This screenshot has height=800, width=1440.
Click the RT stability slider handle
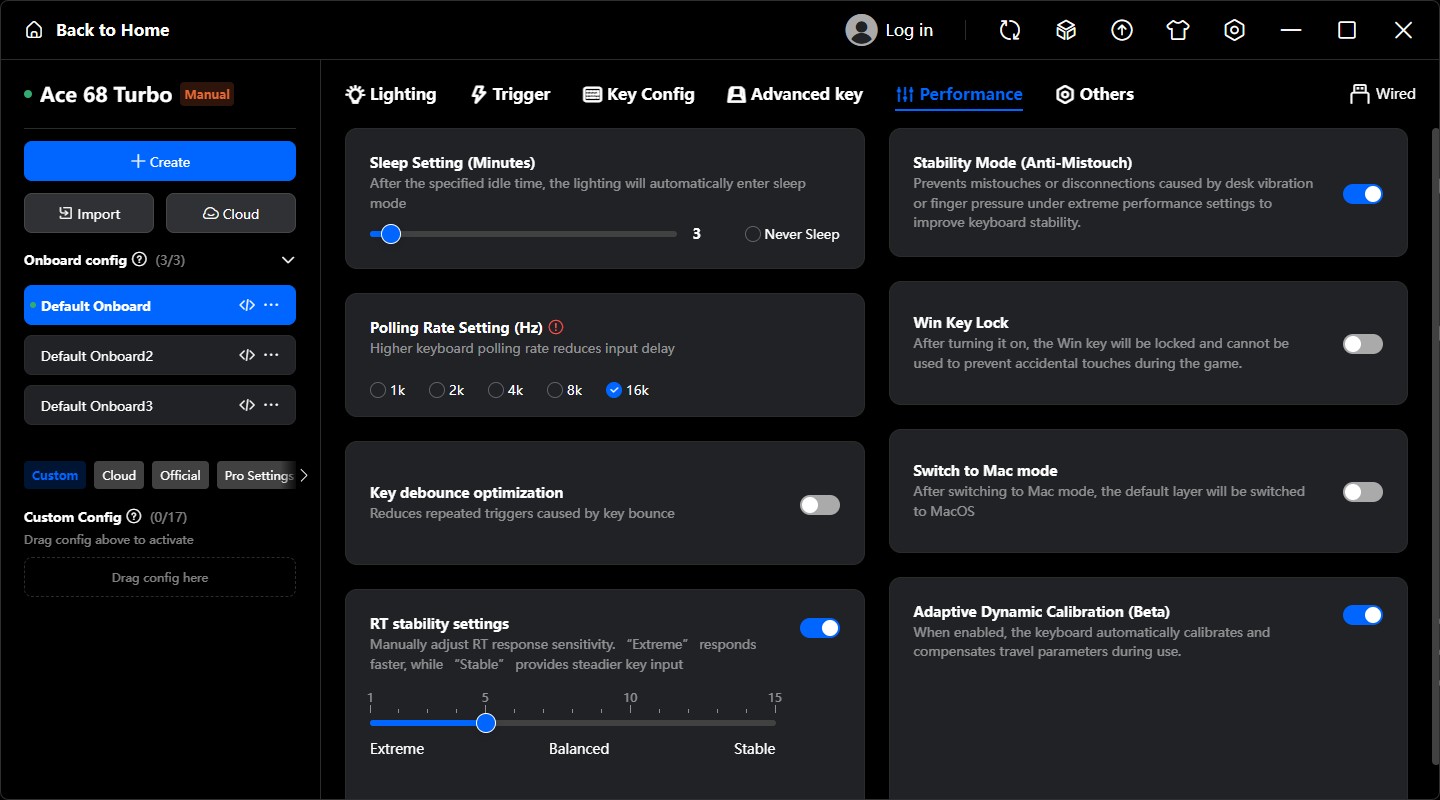(486, 722)
